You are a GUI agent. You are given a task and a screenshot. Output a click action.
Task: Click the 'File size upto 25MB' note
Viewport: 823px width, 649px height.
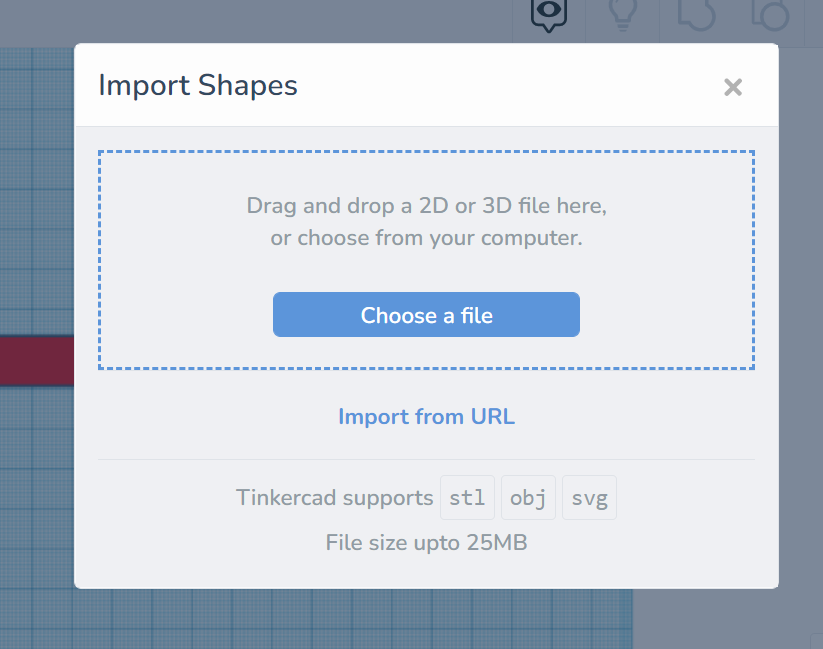click(426, 543)
